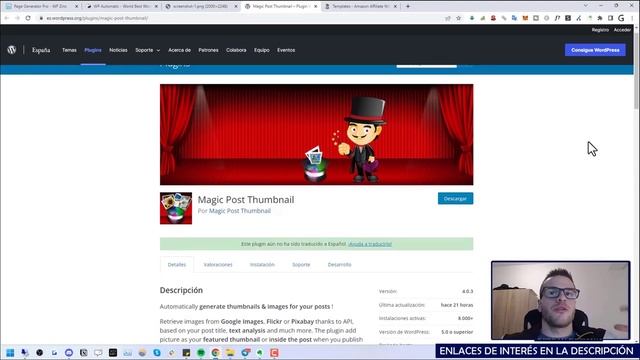This screenshot has width=640, height=360.
Task: Close the Page Generator Pro tab
Action: tap(76, 6)
